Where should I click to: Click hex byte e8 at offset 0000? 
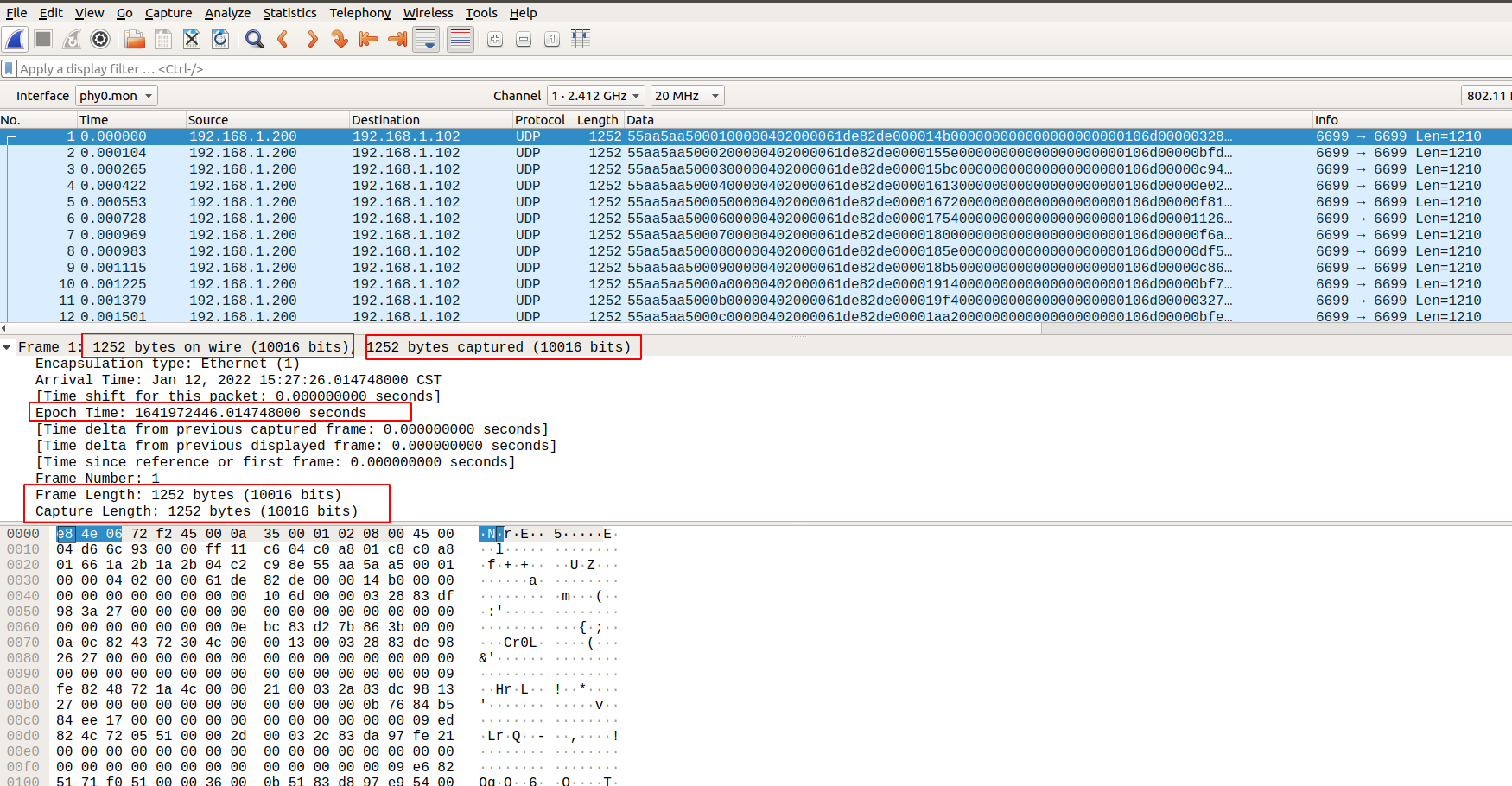pos(65,534)
